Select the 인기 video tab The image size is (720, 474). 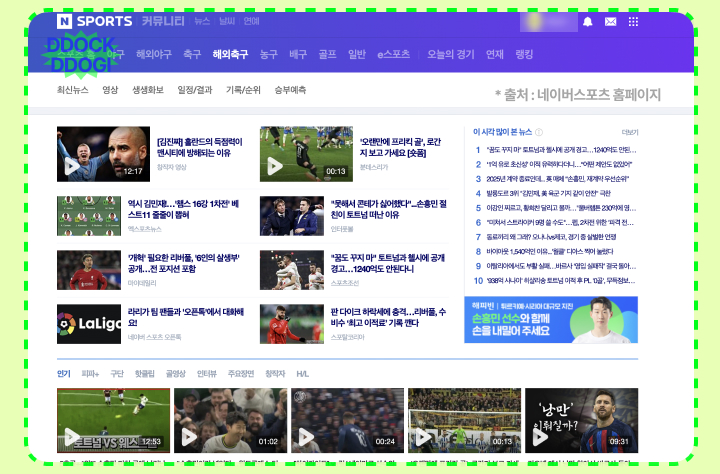[64, 374]
